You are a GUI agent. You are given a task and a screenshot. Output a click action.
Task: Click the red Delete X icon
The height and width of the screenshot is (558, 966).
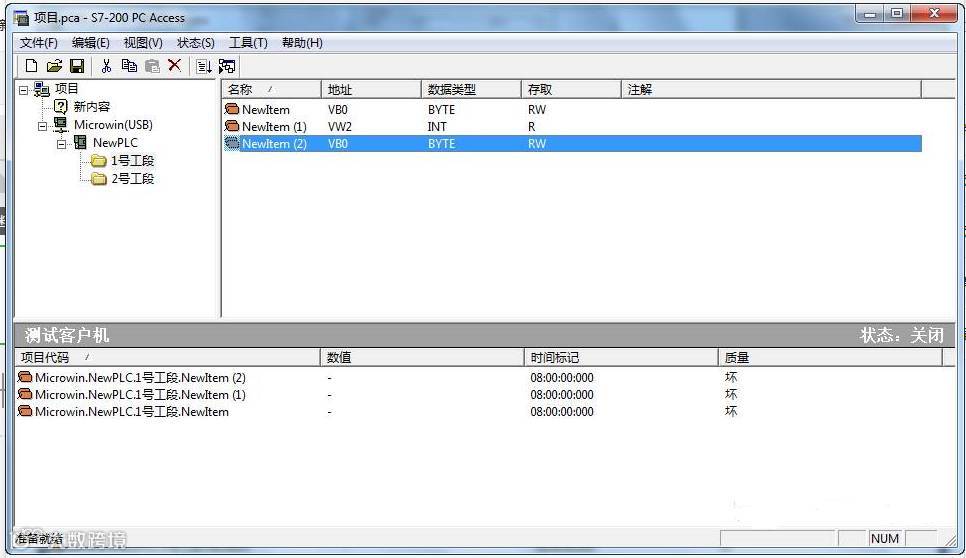(x=175, y=65)
